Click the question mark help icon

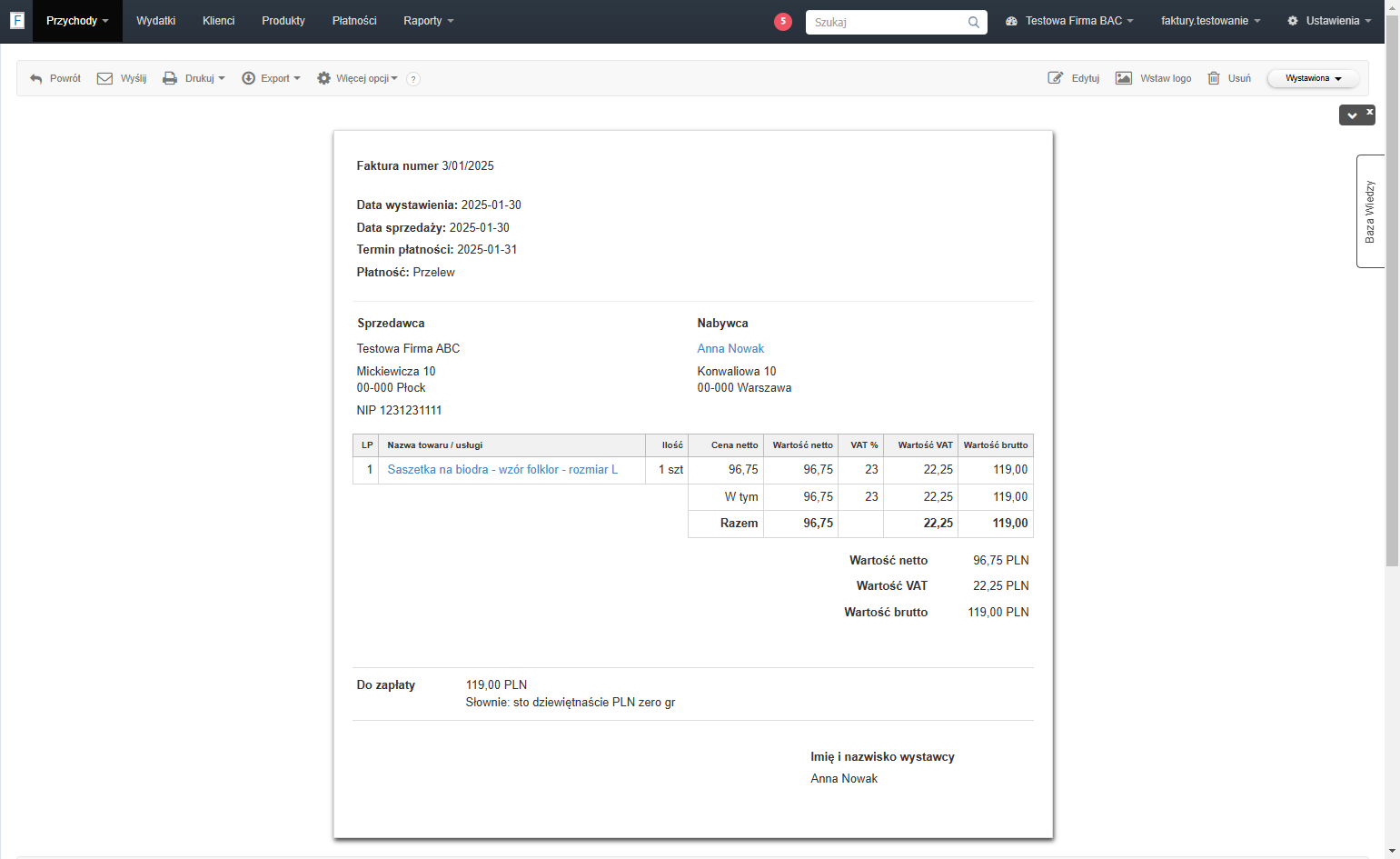[x=413, y=79]
